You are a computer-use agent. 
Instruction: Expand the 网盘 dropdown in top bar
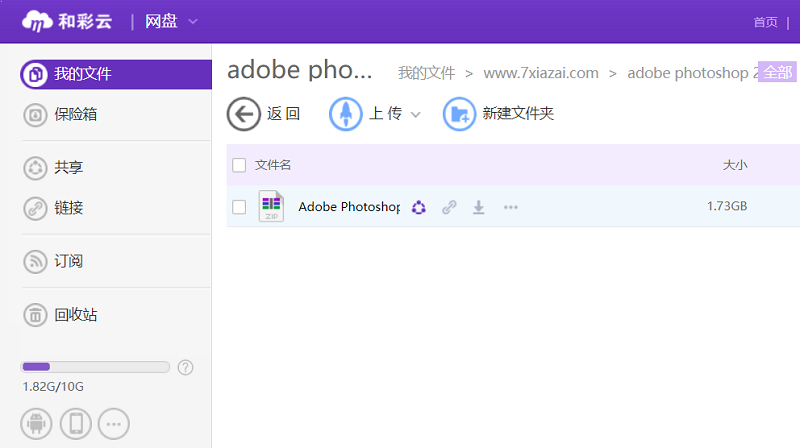pos(192,21)
